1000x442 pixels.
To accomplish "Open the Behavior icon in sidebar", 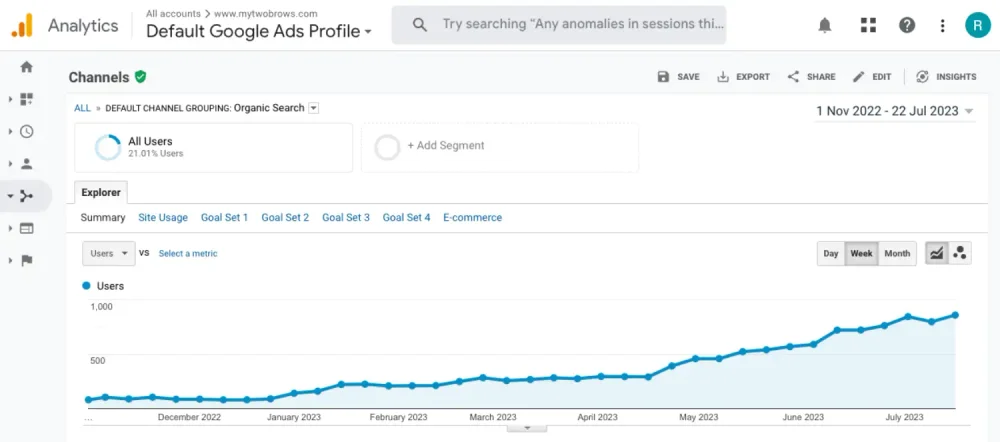I will point(26,228).
